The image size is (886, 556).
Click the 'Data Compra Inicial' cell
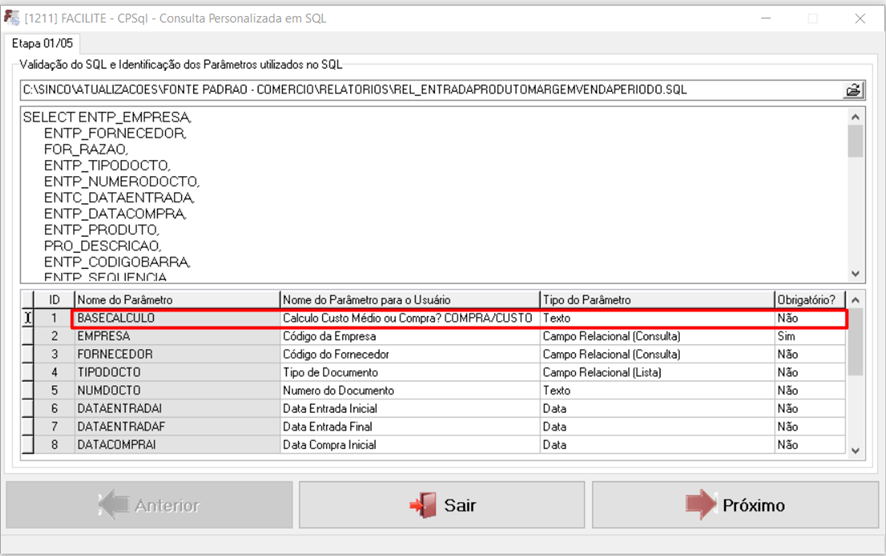pos(410,445)
